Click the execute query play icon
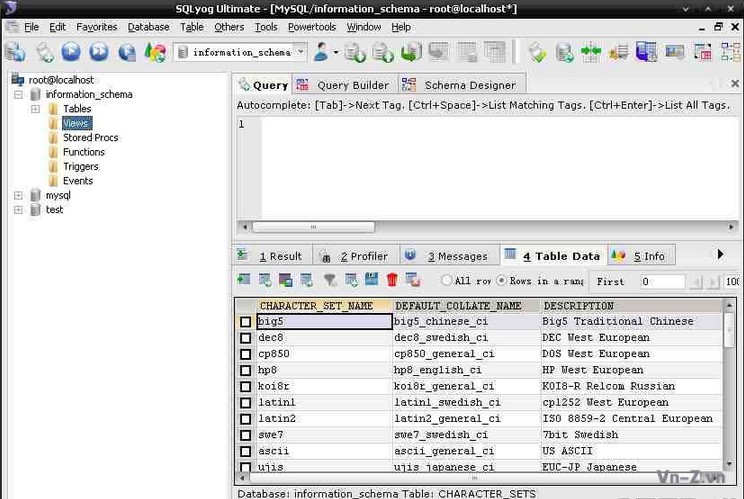The image size is (744, 499). point(71,52)
